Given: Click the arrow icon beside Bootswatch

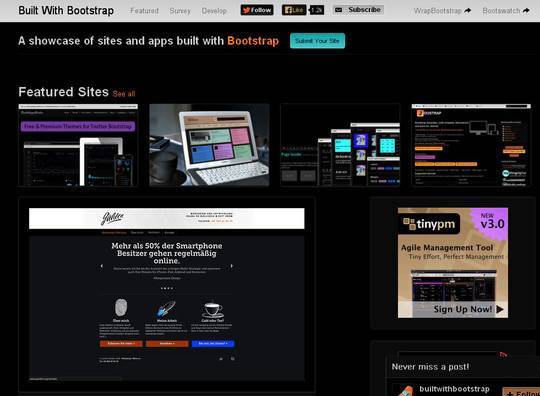Looking at the screenshot, I should tap(526, 11).
